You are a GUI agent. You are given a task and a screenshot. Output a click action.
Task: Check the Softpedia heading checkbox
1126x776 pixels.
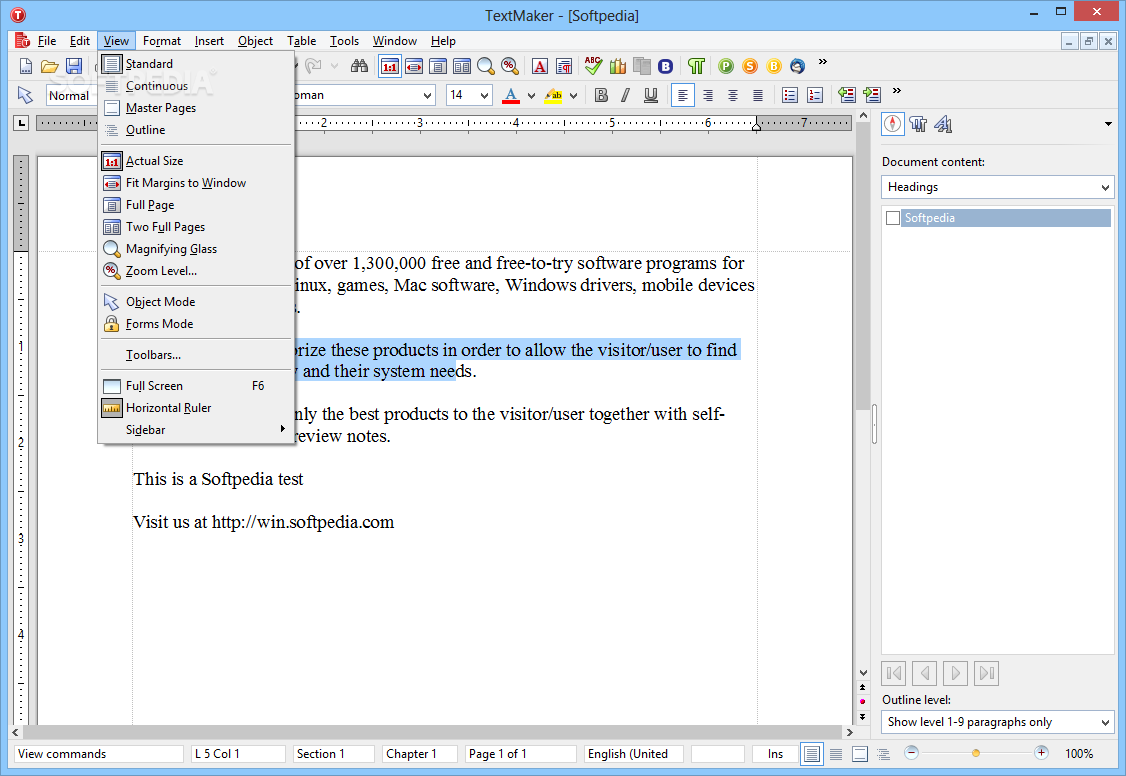click(x=893, y=218)
